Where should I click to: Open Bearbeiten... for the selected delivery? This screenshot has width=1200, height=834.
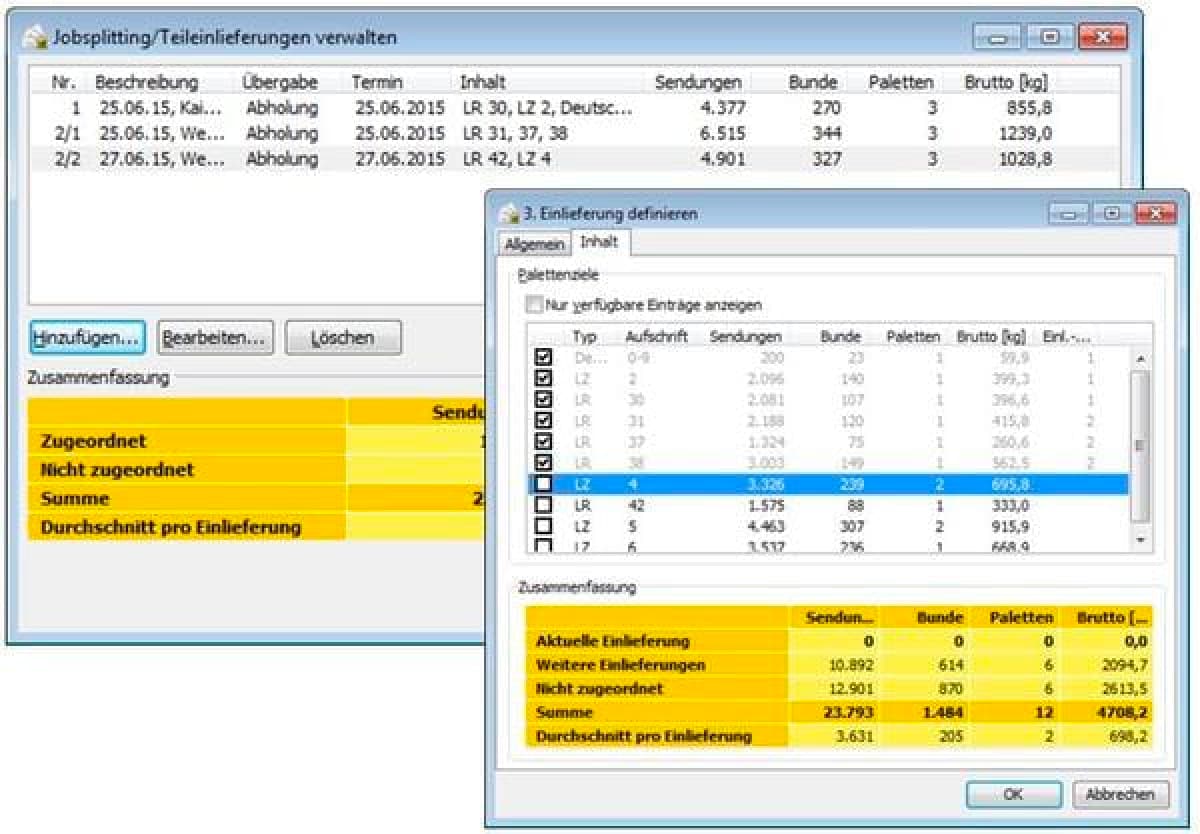(215, 338)
